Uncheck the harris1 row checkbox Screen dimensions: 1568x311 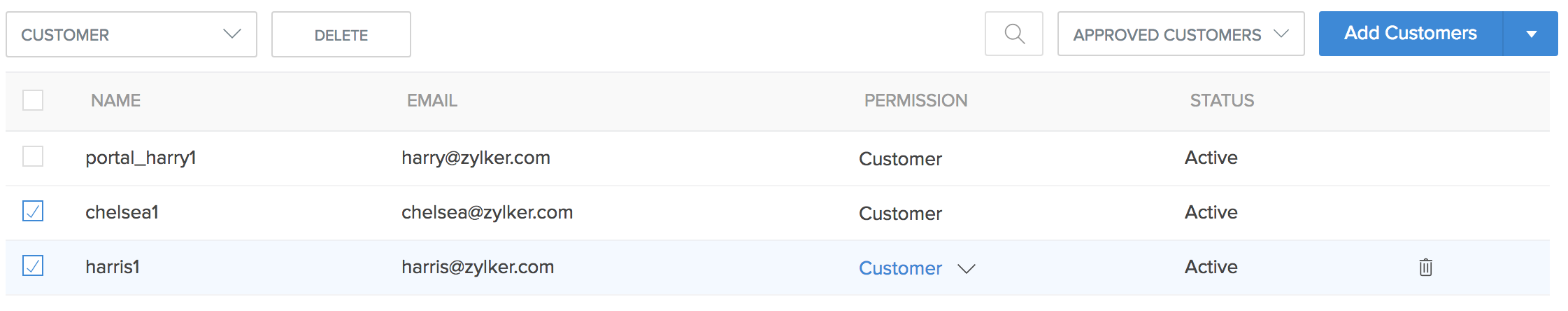tap(33, 265)
